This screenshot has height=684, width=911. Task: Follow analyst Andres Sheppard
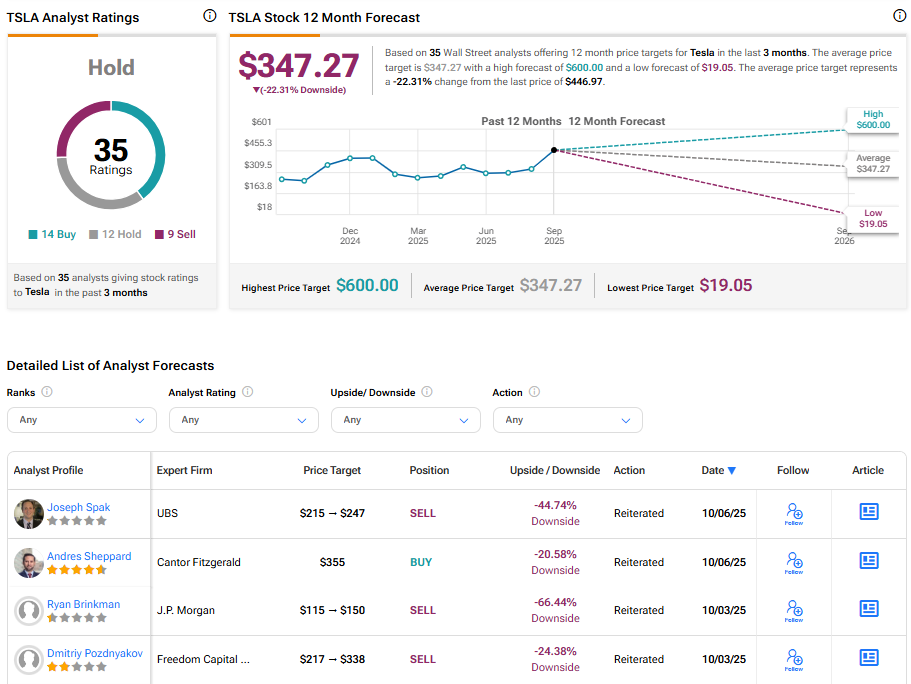click(794, 562)
